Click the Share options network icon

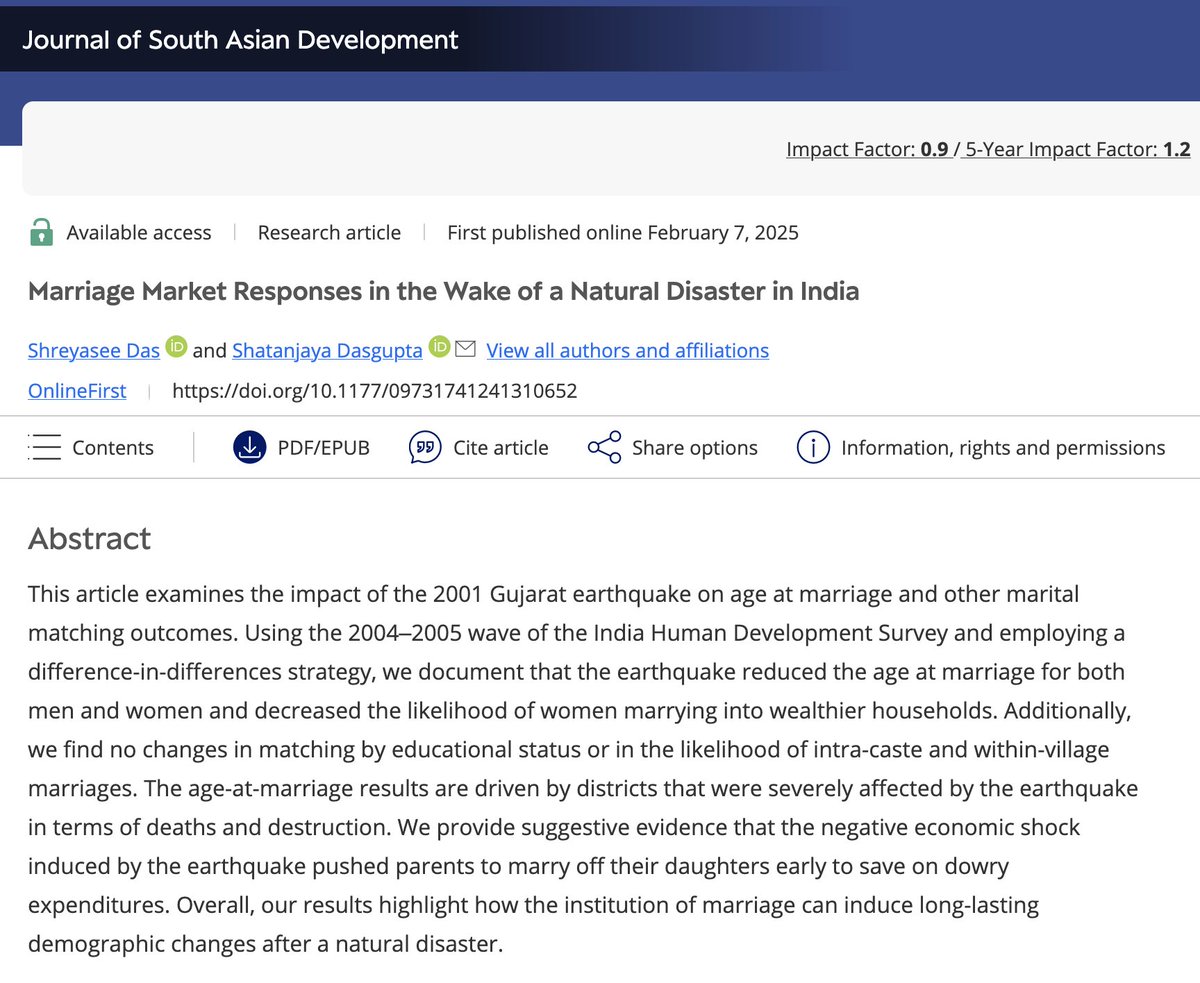pos(605,447)
